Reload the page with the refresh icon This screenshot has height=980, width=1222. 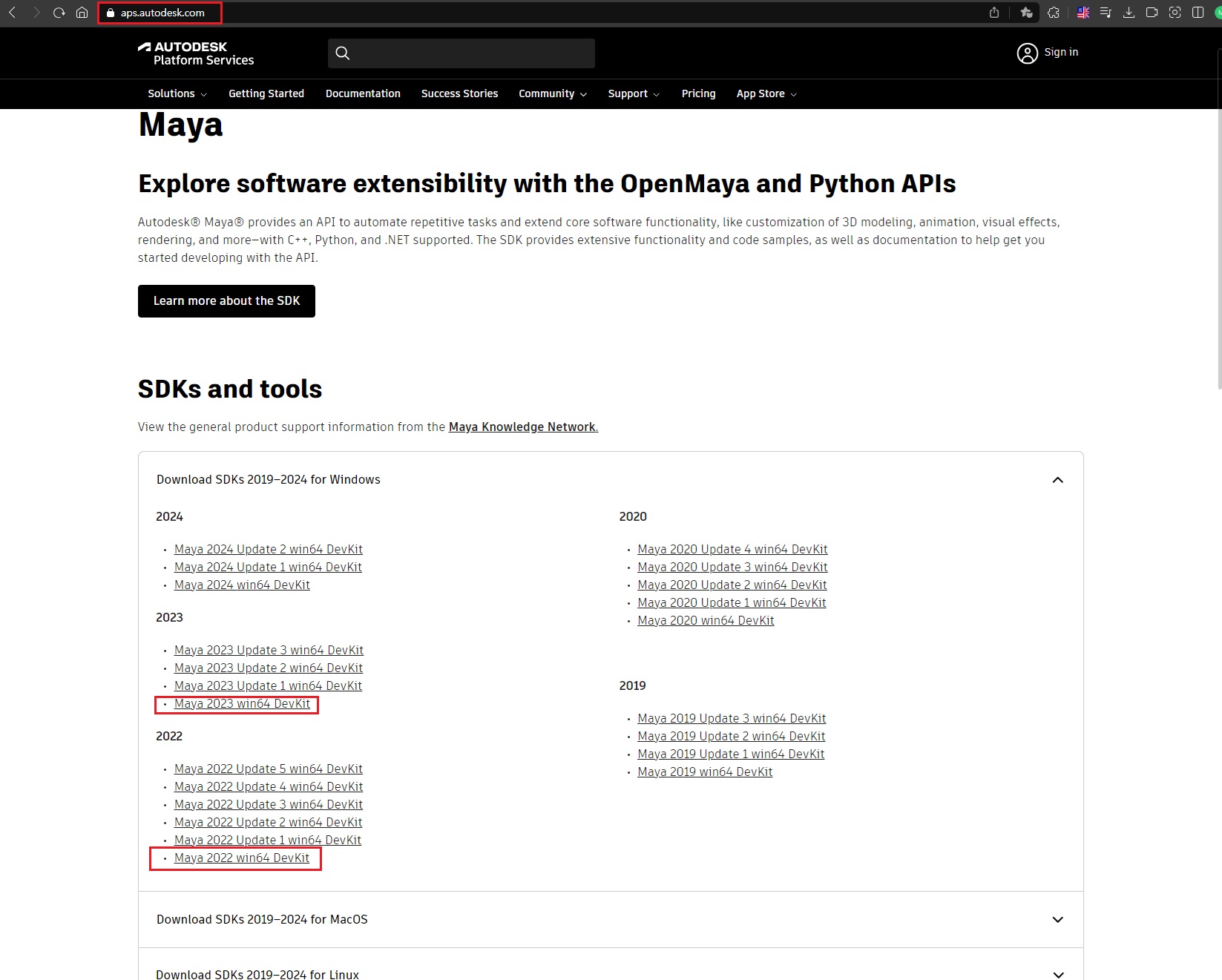tap(59, 13)
